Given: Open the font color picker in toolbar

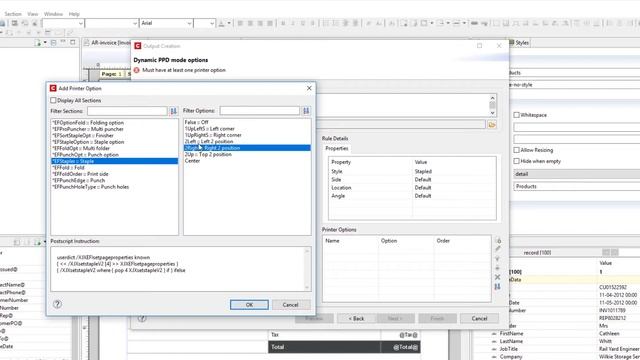Looking at the screenshot, I should tap(221, 23).
